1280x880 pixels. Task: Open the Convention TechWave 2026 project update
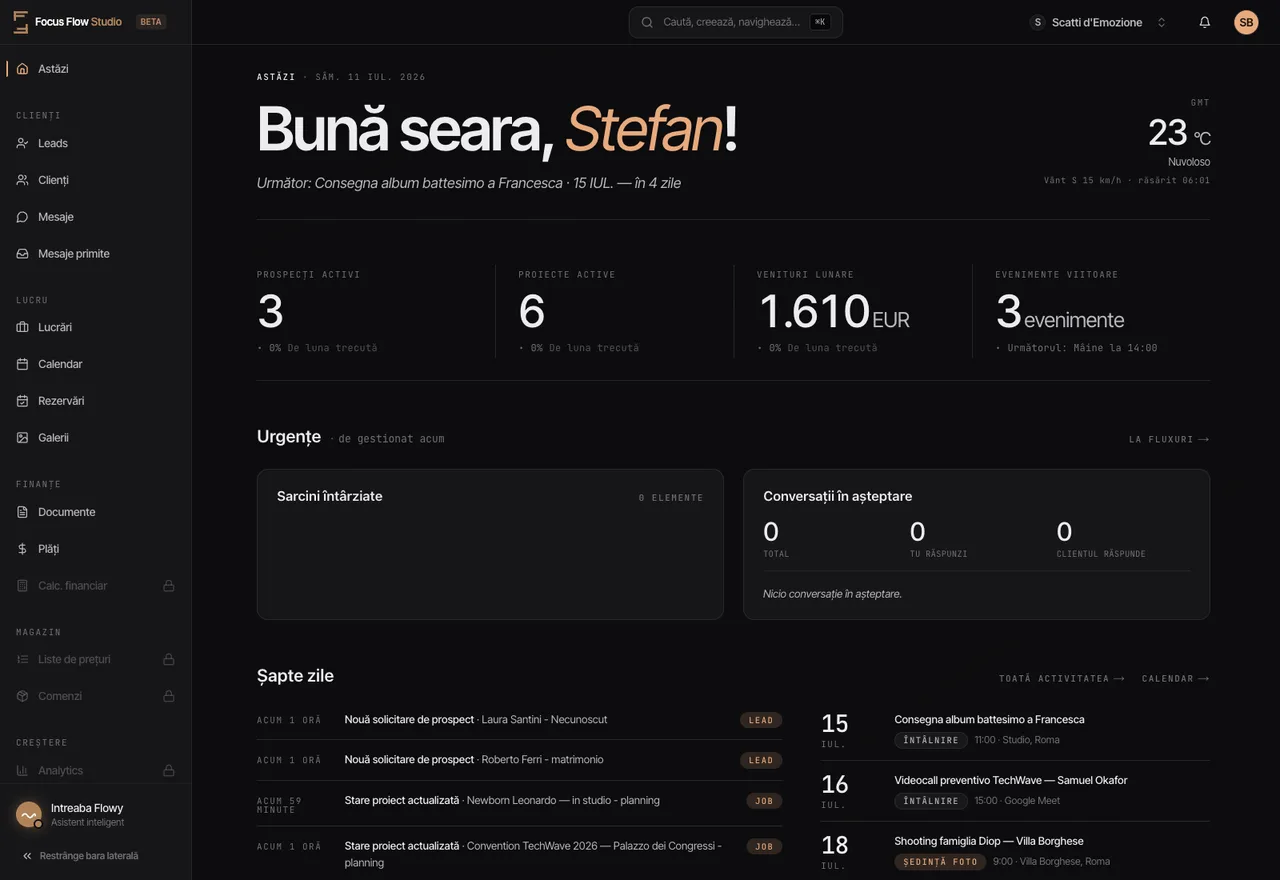tap(519, 854)
